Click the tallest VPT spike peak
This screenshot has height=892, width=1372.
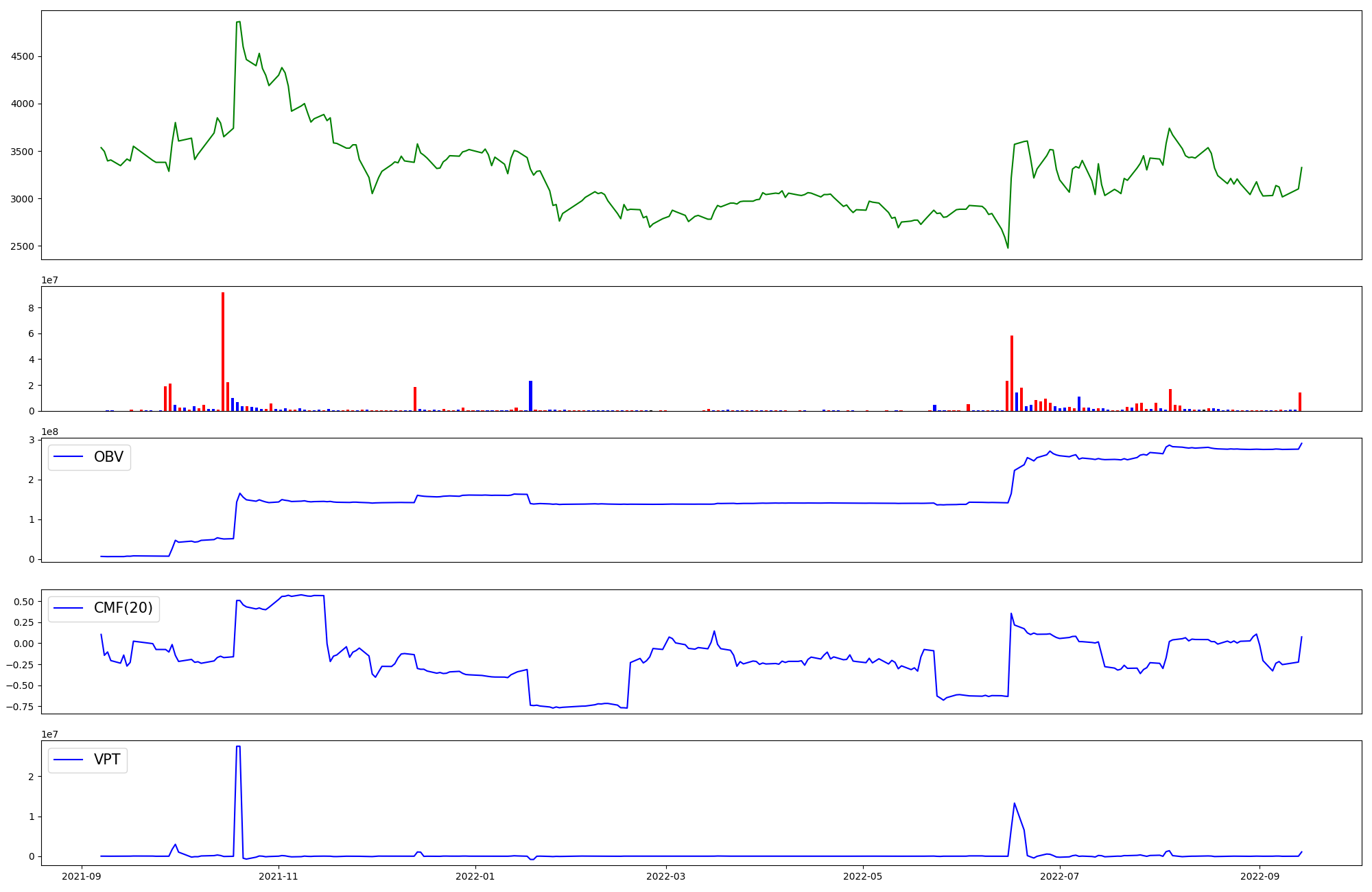tap(238, 747)
